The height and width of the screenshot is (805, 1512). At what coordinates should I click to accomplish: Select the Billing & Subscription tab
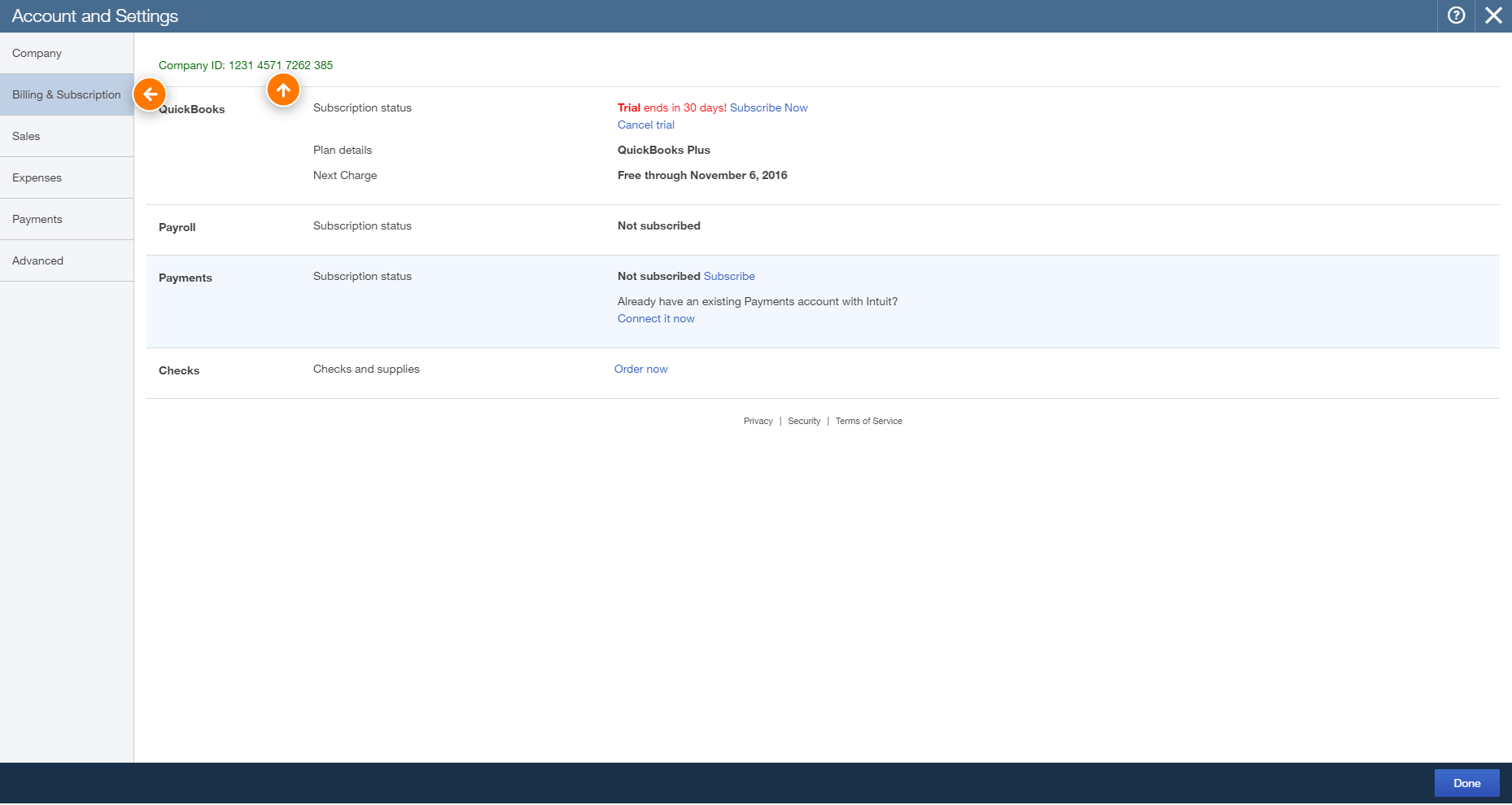pos(67,94)
